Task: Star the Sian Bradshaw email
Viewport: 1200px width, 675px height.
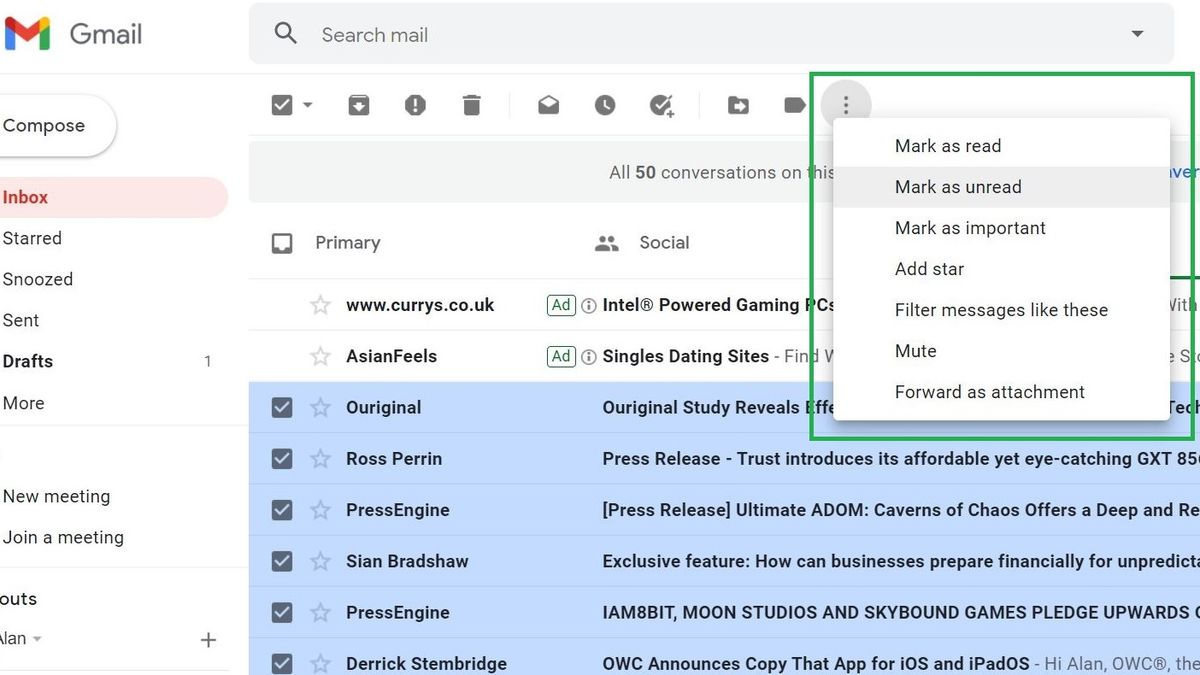Action: click(320, 561)
